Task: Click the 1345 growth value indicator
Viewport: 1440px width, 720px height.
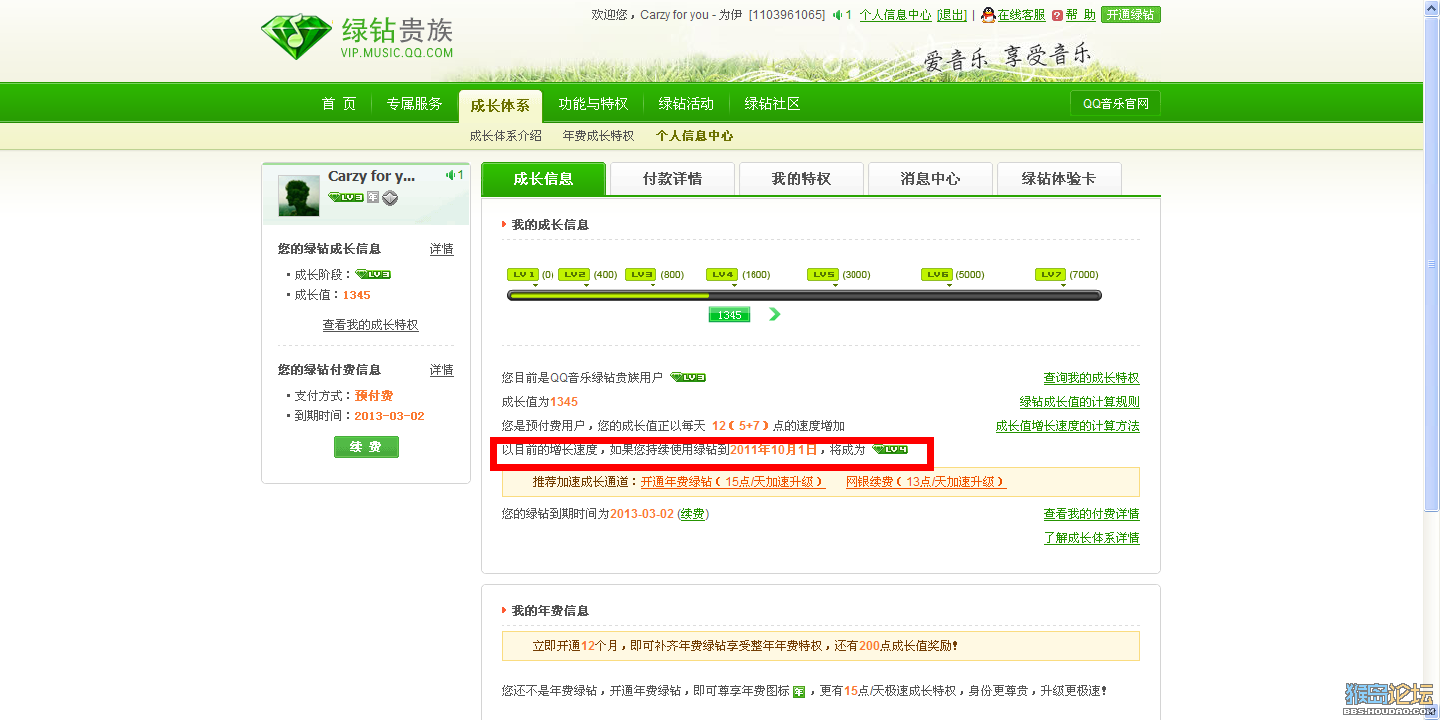Action: click(x=729, y=314)
